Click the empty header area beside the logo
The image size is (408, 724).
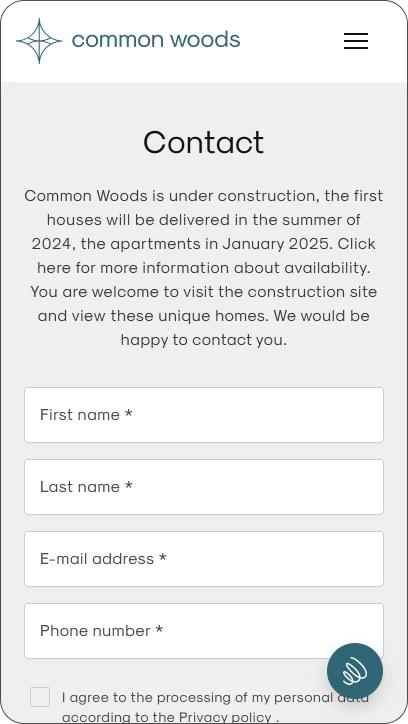[291, 41]
